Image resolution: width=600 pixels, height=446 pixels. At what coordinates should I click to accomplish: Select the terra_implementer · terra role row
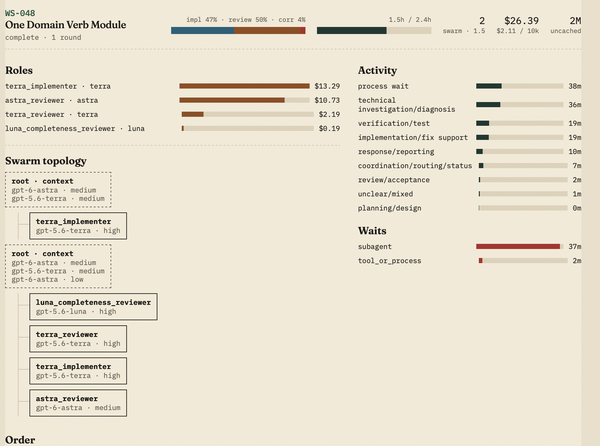click(173, 86)
